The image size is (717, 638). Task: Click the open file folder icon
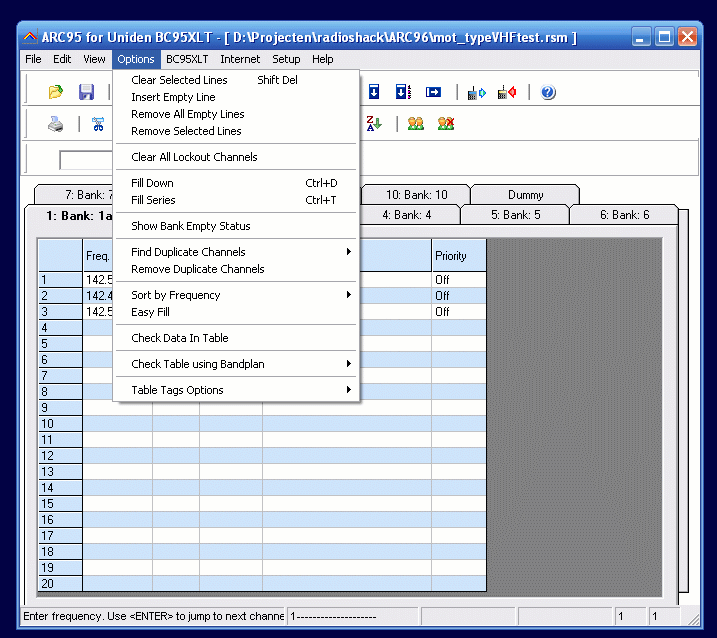[56, 92]
